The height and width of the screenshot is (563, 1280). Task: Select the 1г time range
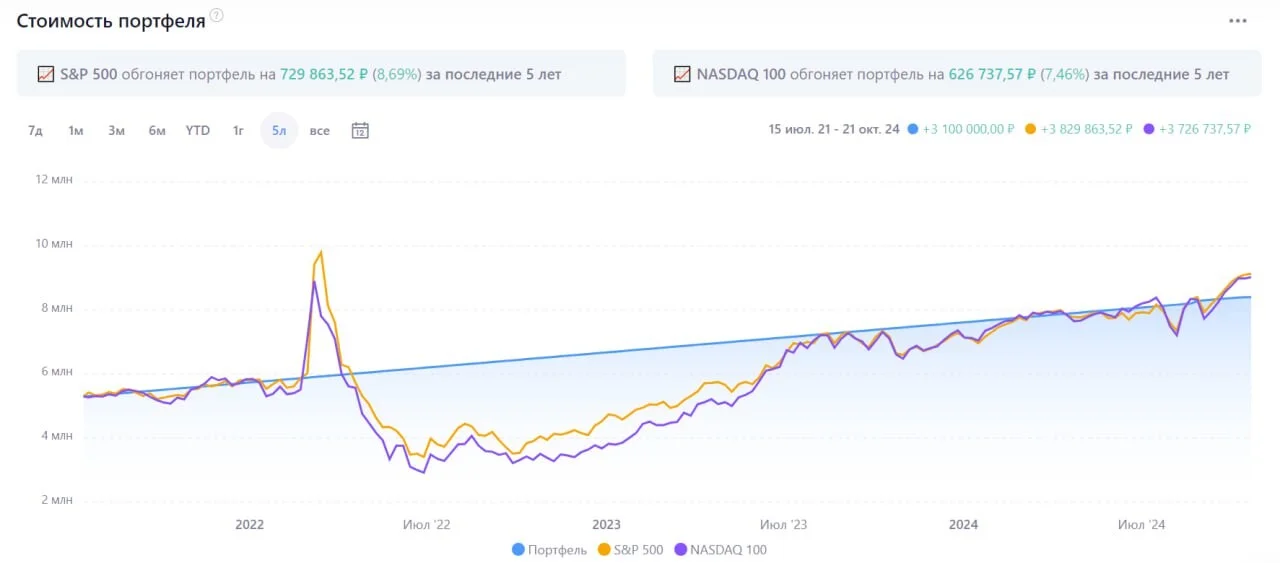238,130
